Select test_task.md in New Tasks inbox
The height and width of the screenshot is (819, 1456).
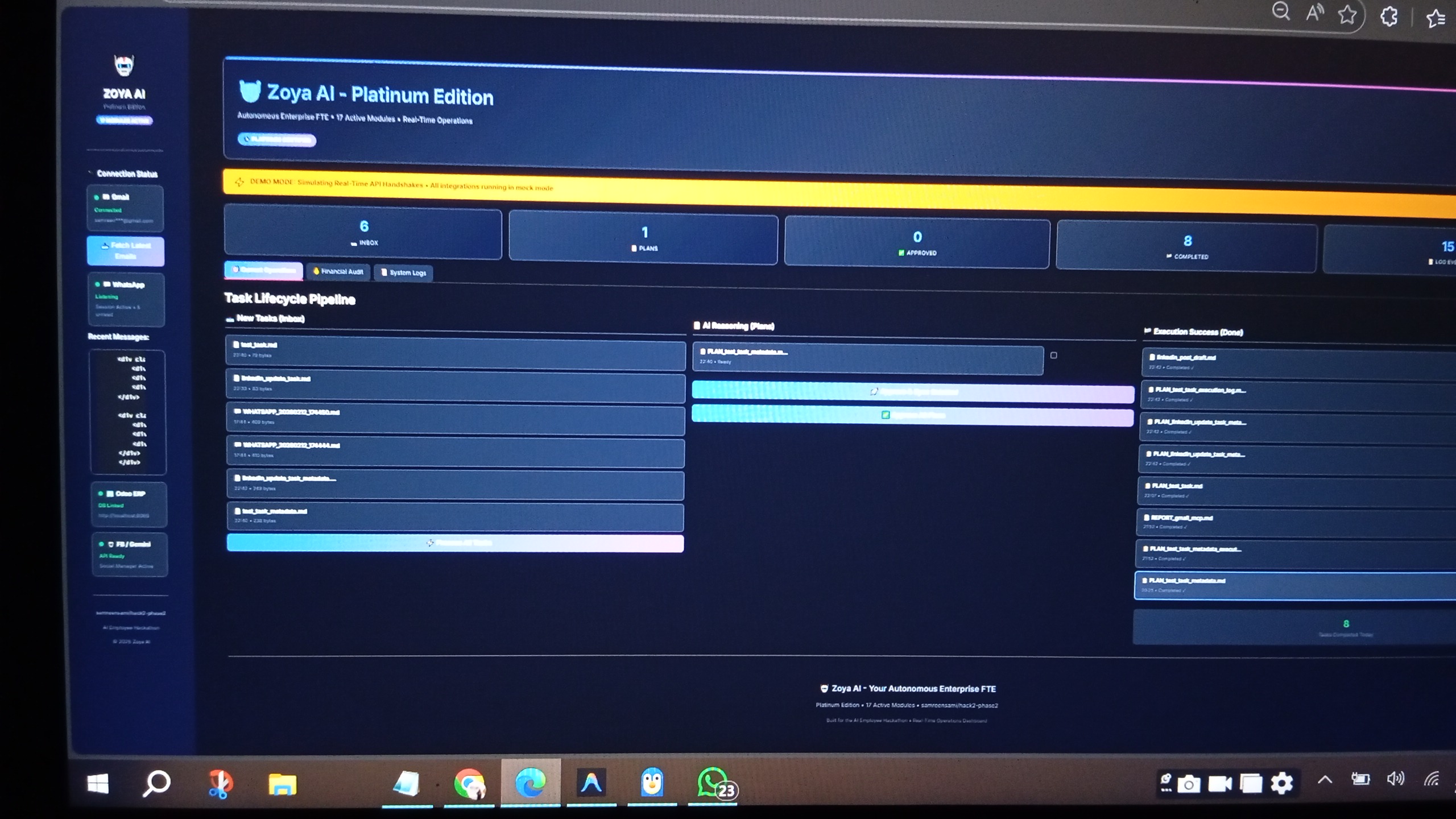point(455,349)
